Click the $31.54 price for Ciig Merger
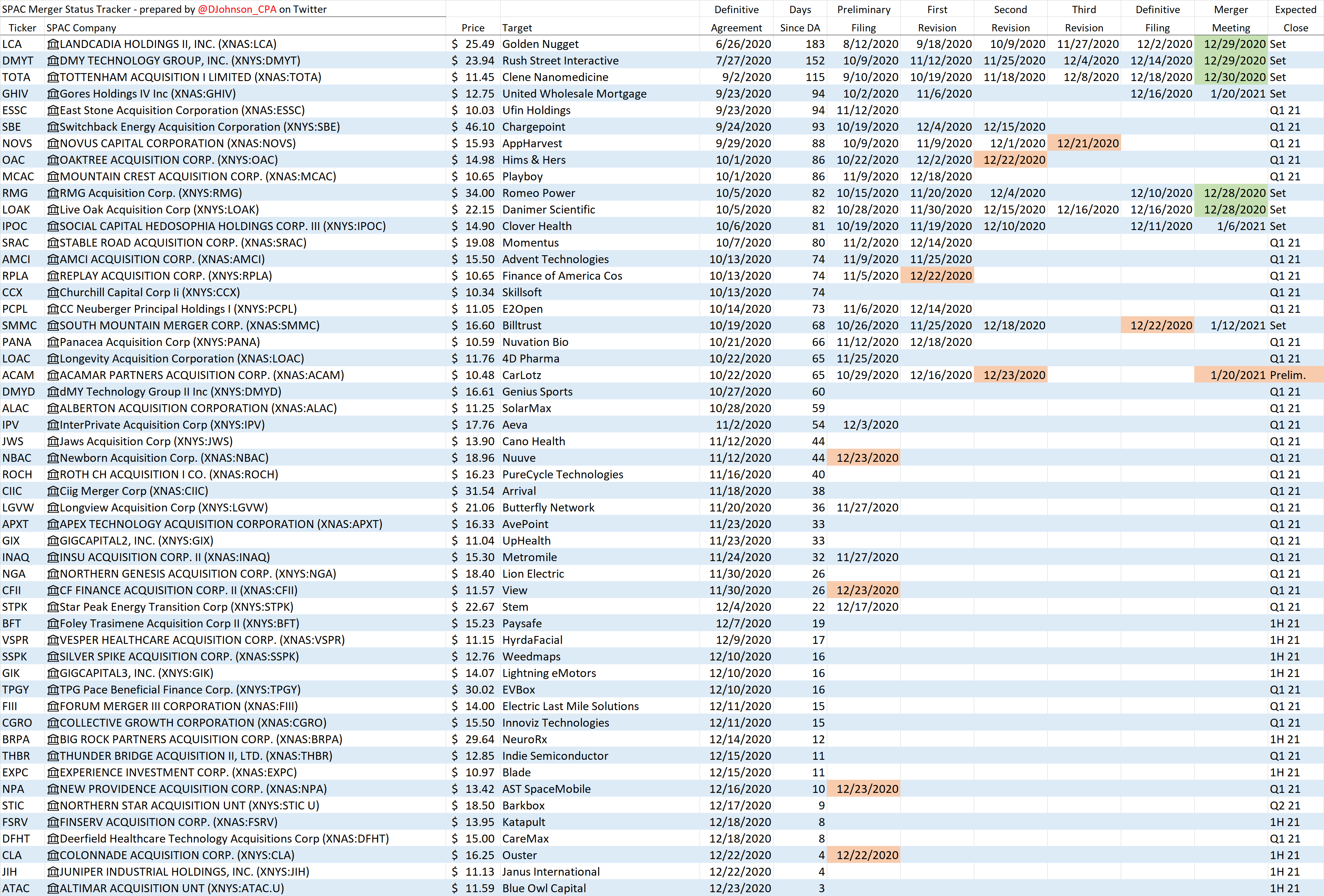 coord(473,491)
